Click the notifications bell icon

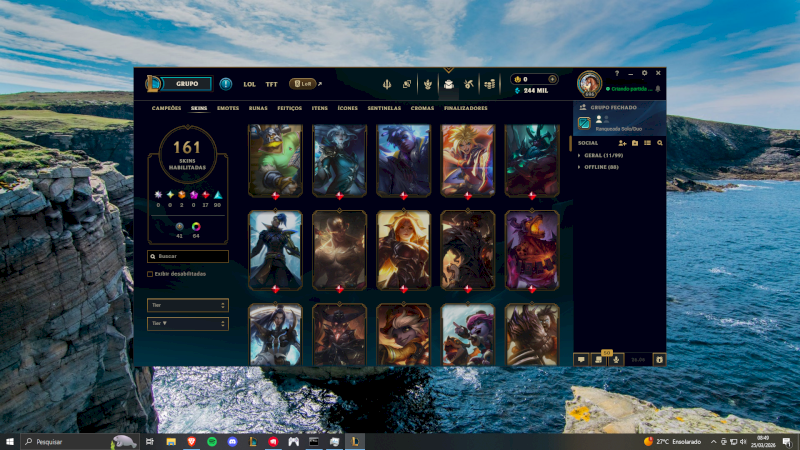click(x=658, y=89)
